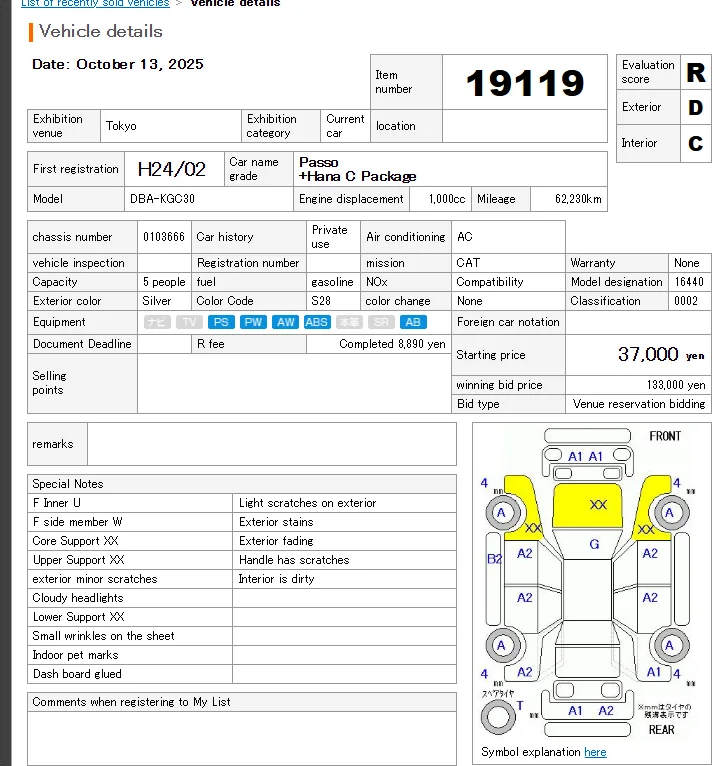Click the mission value CAT
The image size is (715, 766).
click(x=468, y=263)
